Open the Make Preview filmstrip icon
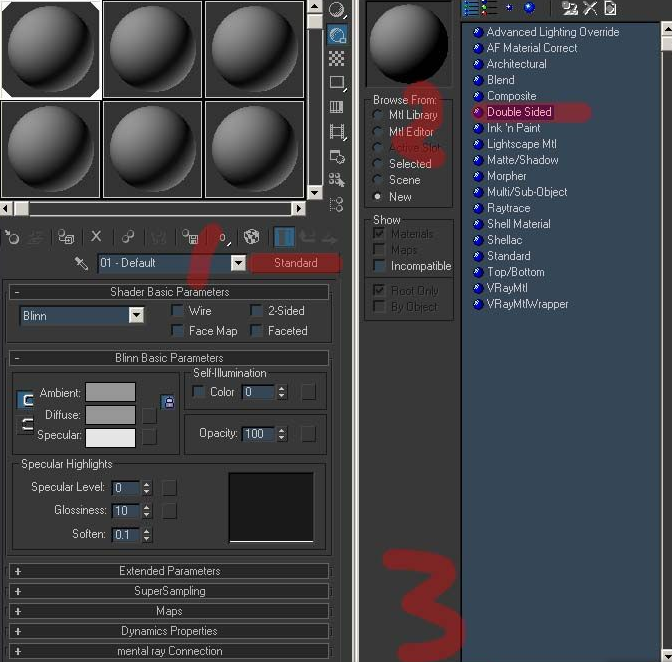672x662 pixels. click(x=337, y=131)
